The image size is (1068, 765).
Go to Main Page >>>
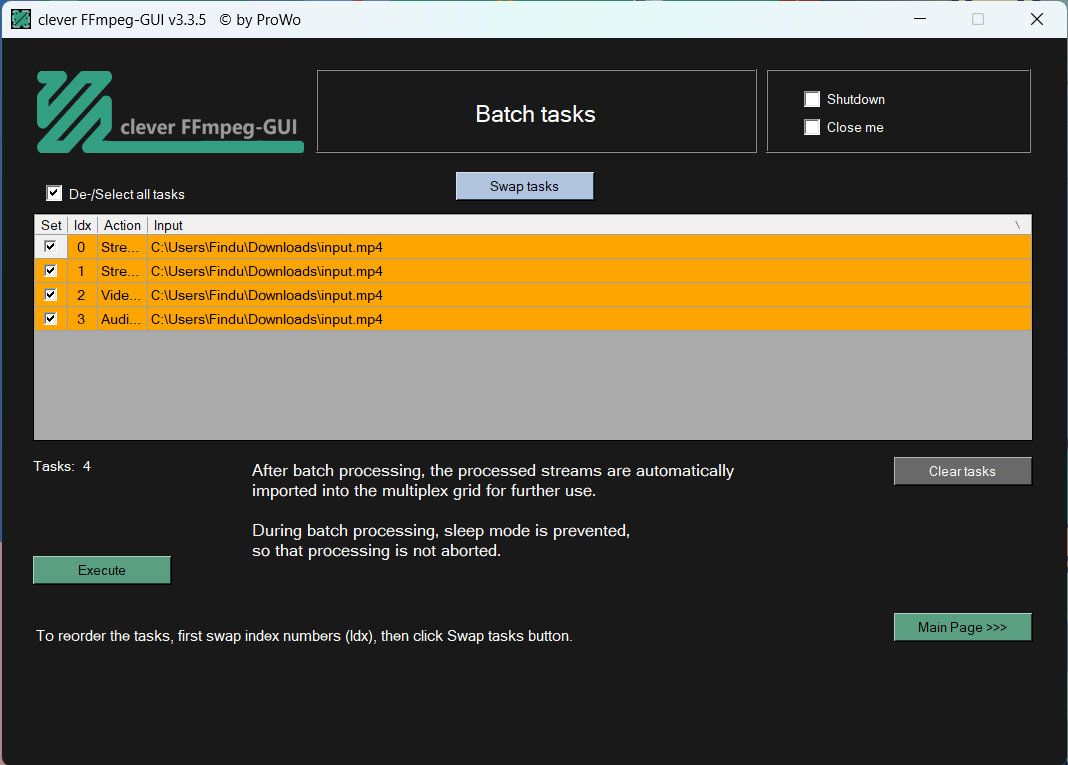coord(962,627)
